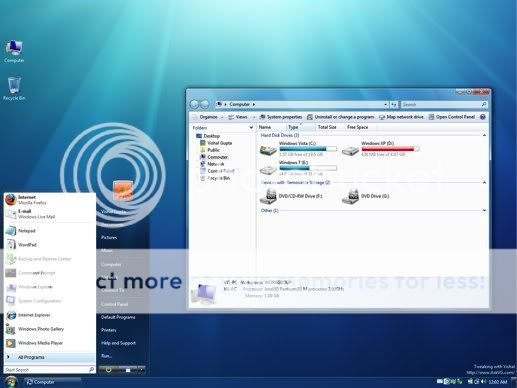Launch Windows Media Player
The image size is (517, 388).
point(49,343)
